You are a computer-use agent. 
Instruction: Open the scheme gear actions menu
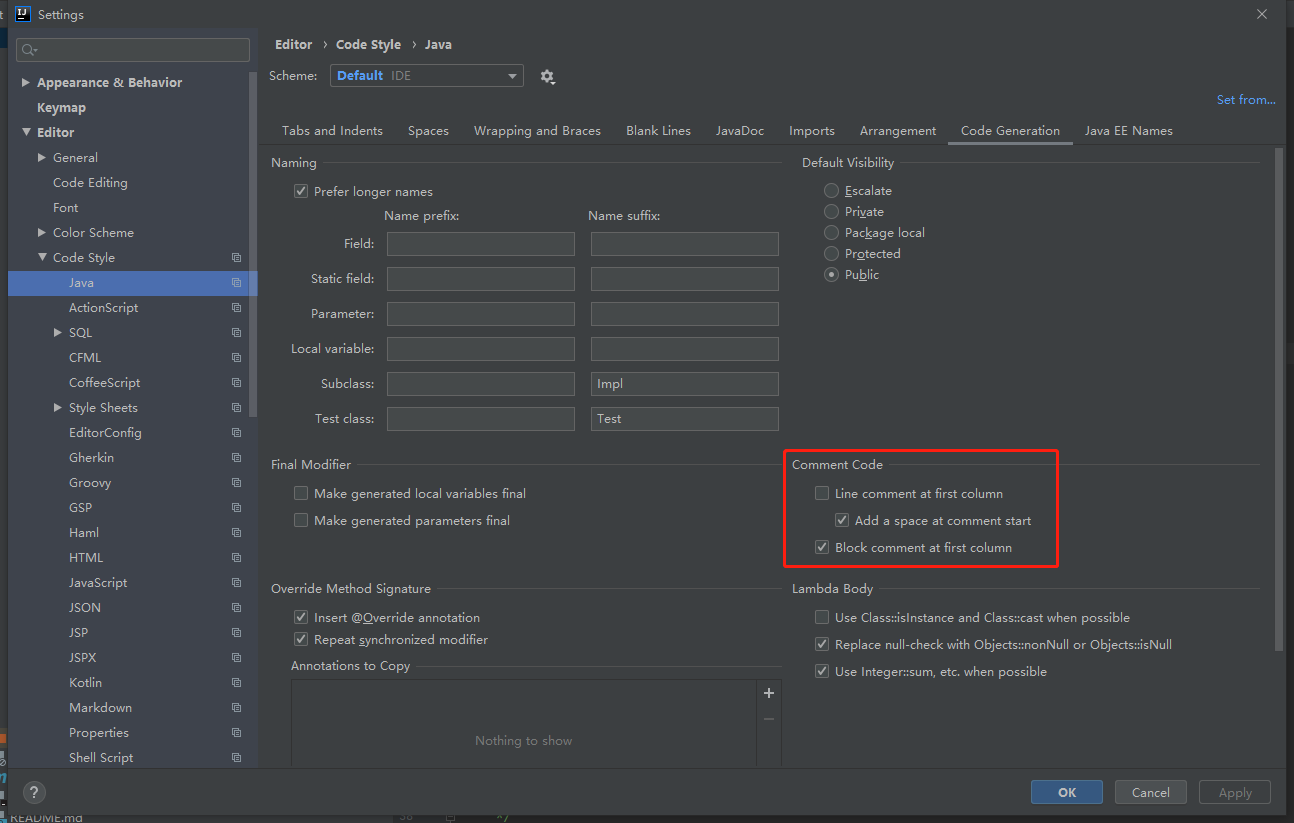pos(547,76)
